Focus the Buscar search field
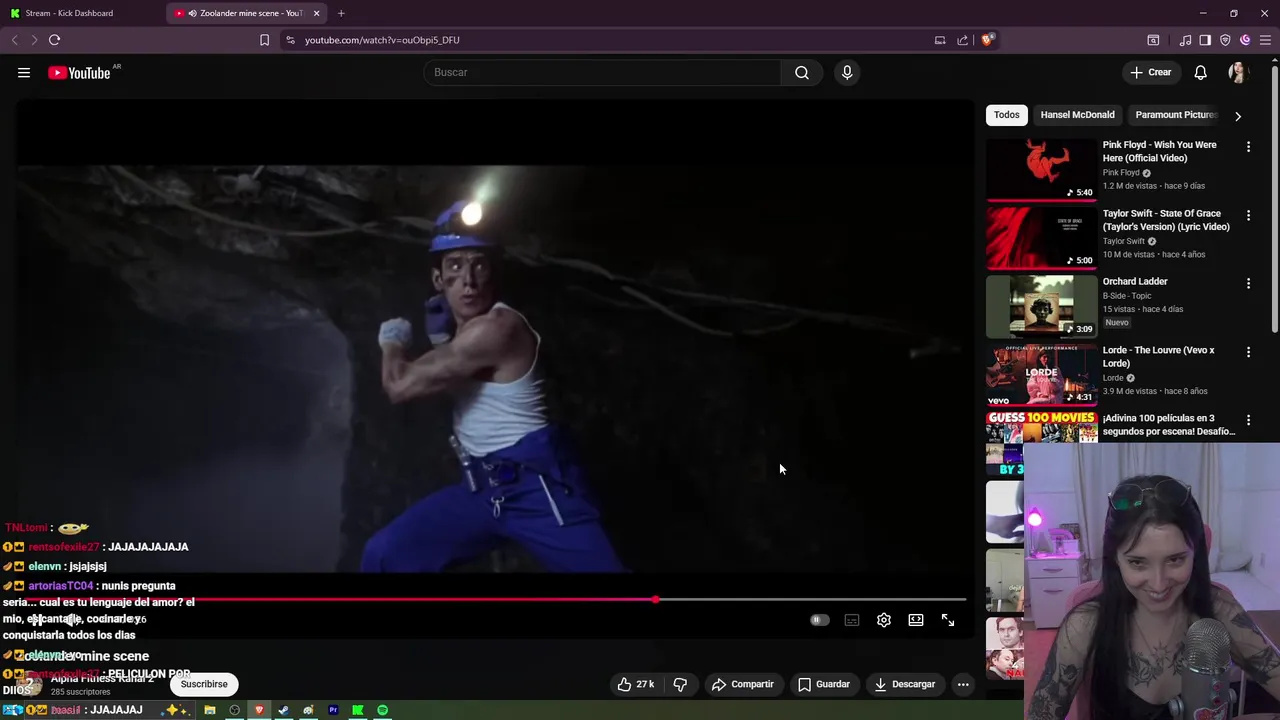This screenshot has height=720, width=1280. tap(602, 72)
